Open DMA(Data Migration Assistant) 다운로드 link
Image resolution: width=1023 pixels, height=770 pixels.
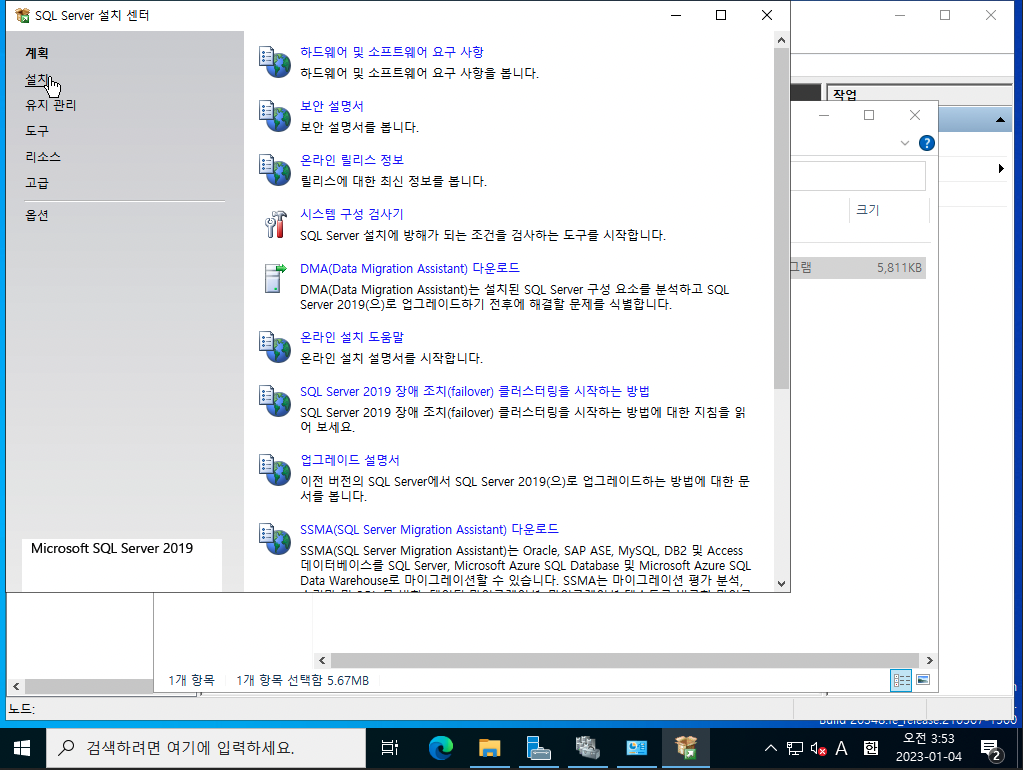(410, 268)
